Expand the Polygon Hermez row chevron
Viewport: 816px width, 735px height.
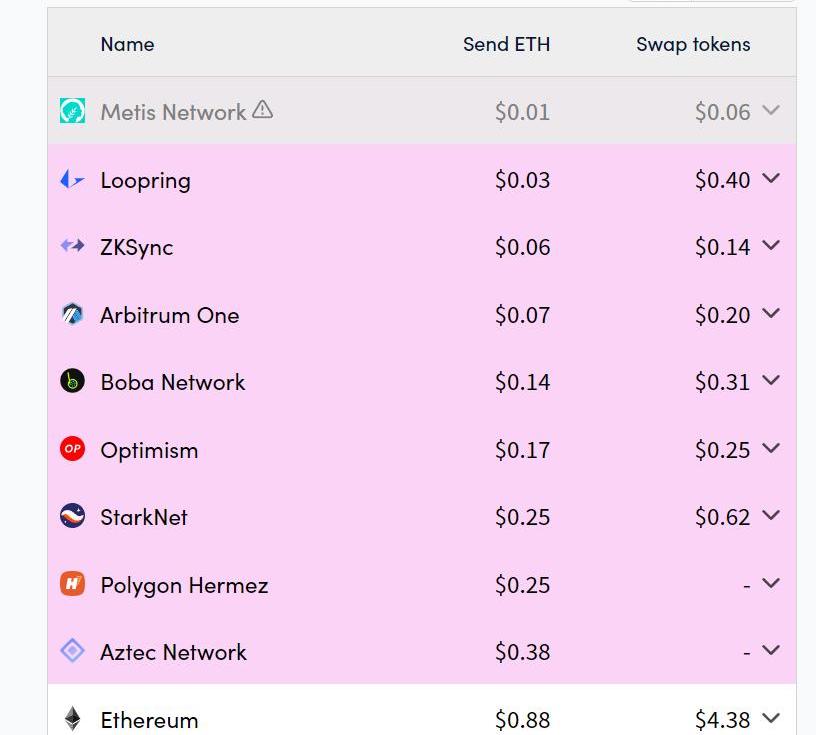click(770, 584)
